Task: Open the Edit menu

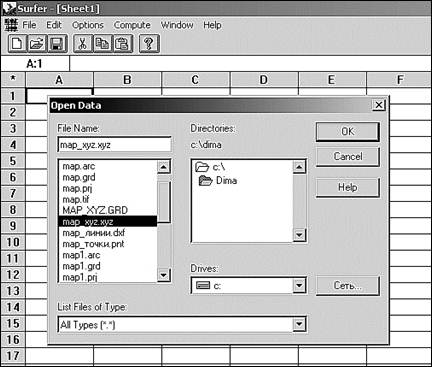Action: click(x=54, y=25)
